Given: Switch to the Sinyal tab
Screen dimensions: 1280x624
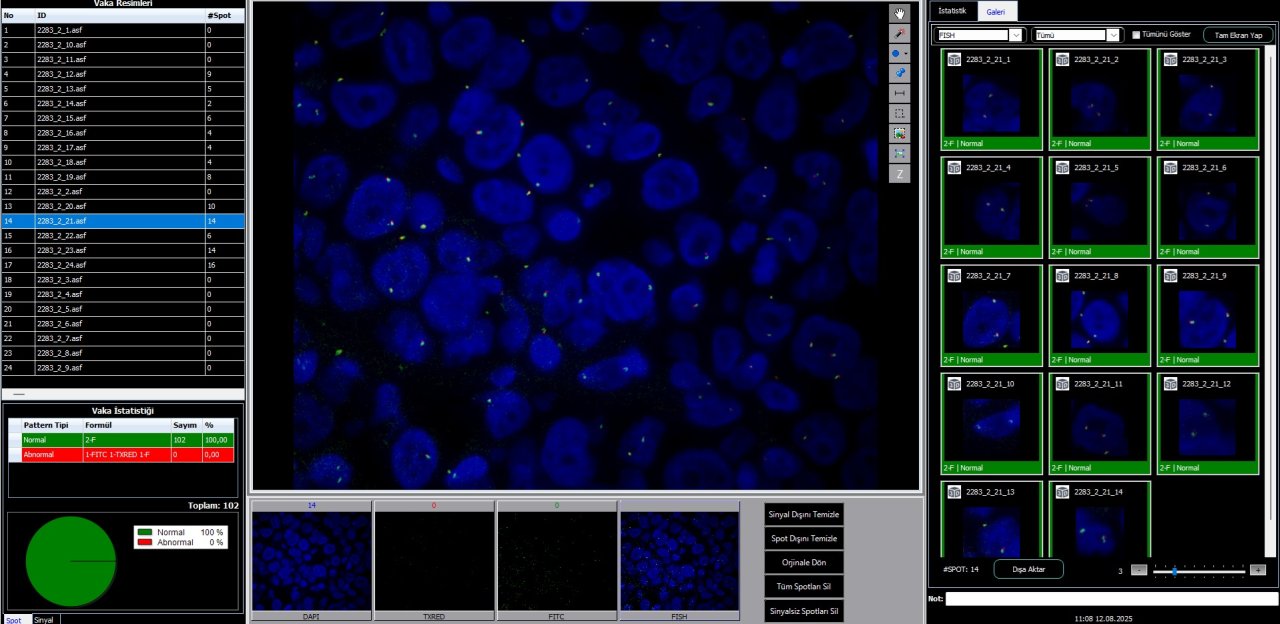Looking at the screenshot, I should 44,619.
